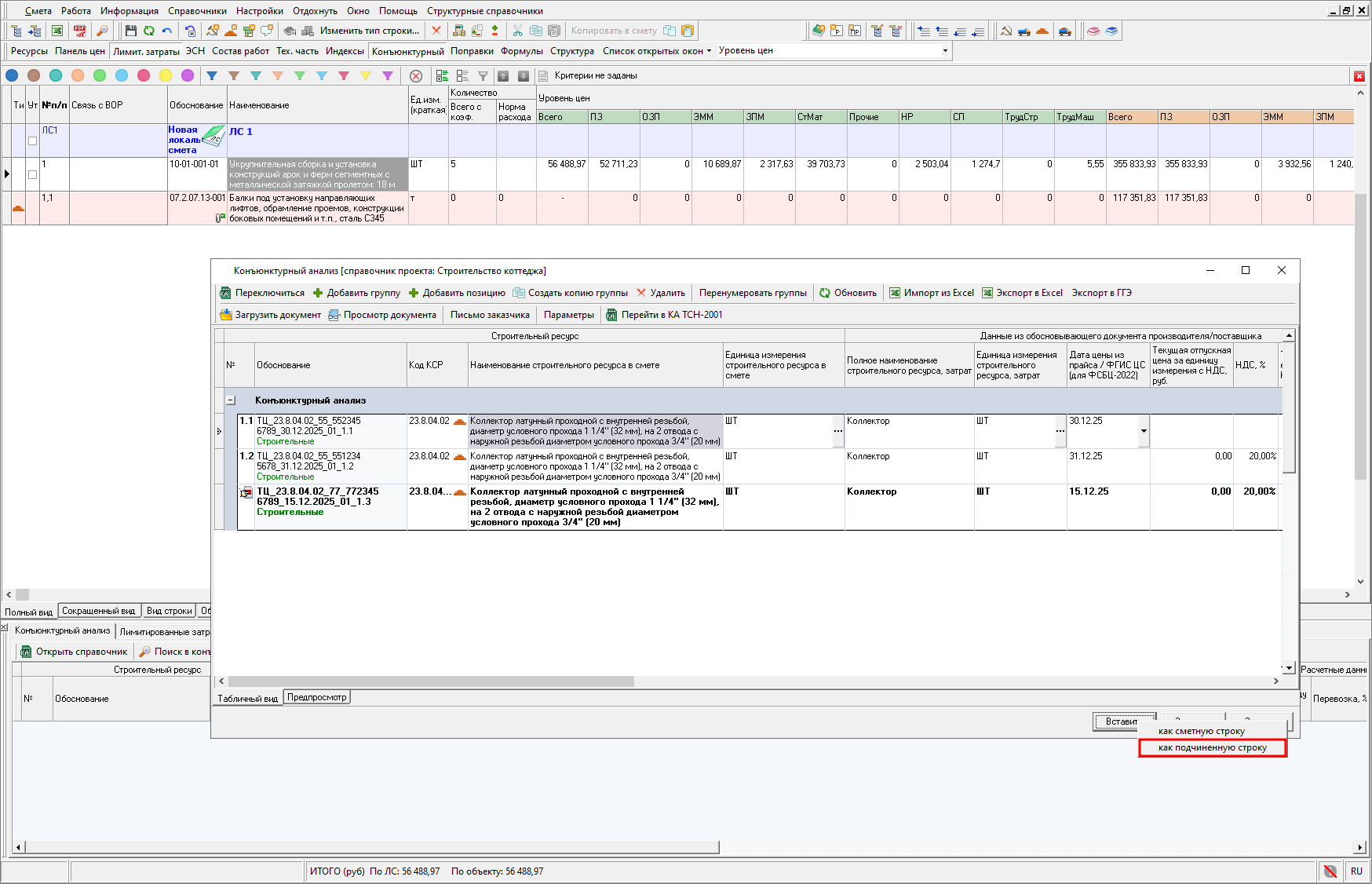This screenshot has width=1372, height=884.
Task: Click the PDF export icon
Action: 80,31
